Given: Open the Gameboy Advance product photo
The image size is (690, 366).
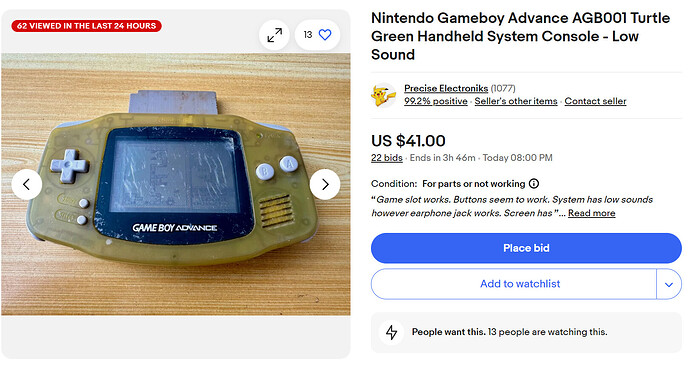Looking at the screenshot, I should coord(176,184).
